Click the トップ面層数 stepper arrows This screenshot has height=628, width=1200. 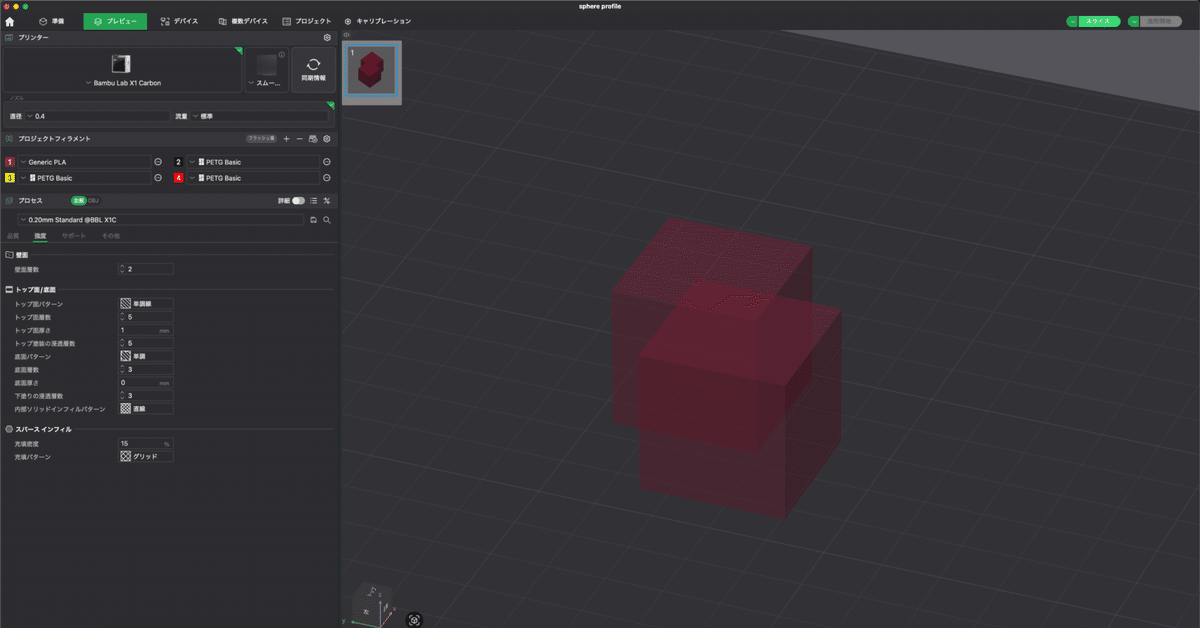[122, 317]
